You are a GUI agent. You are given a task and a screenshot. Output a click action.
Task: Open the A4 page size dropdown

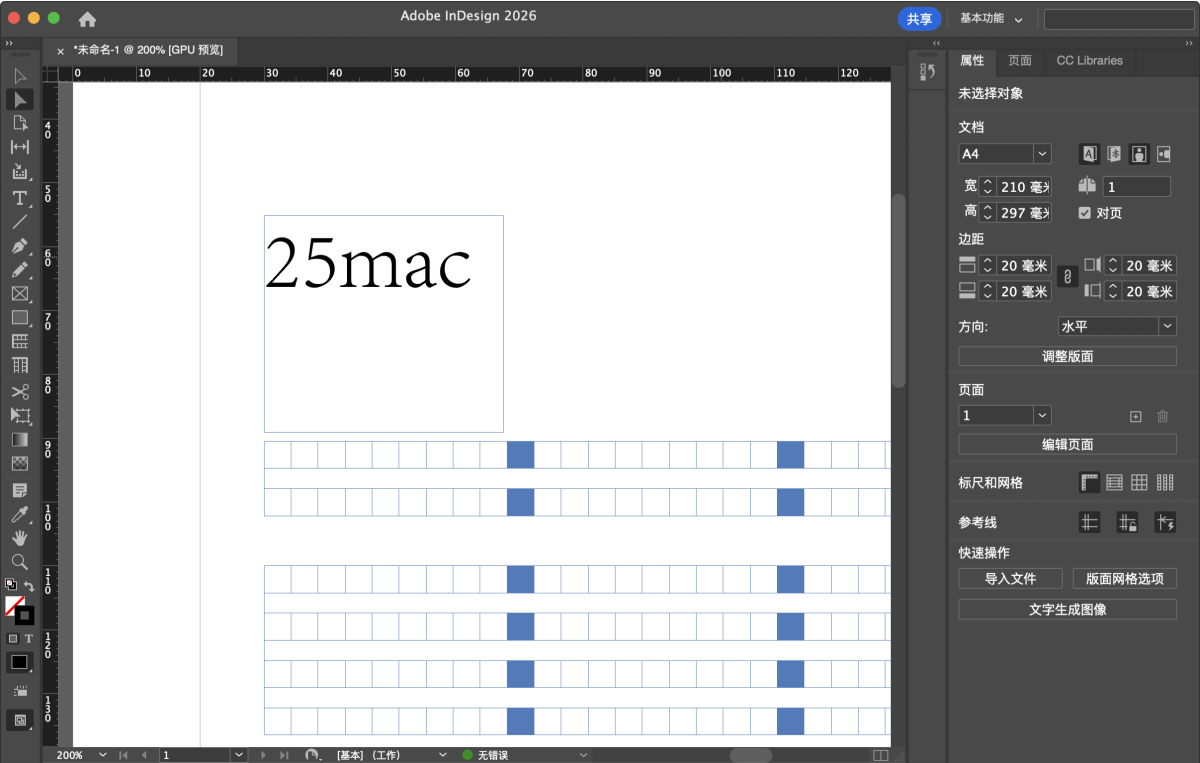coord(1042,154)
